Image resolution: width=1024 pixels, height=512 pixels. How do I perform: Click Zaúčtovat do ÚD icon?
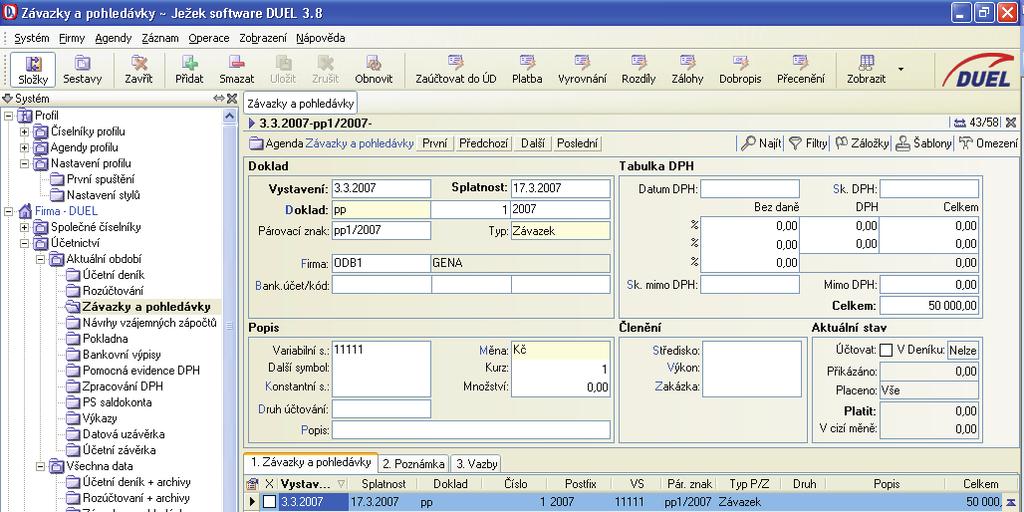click(456, 70)
